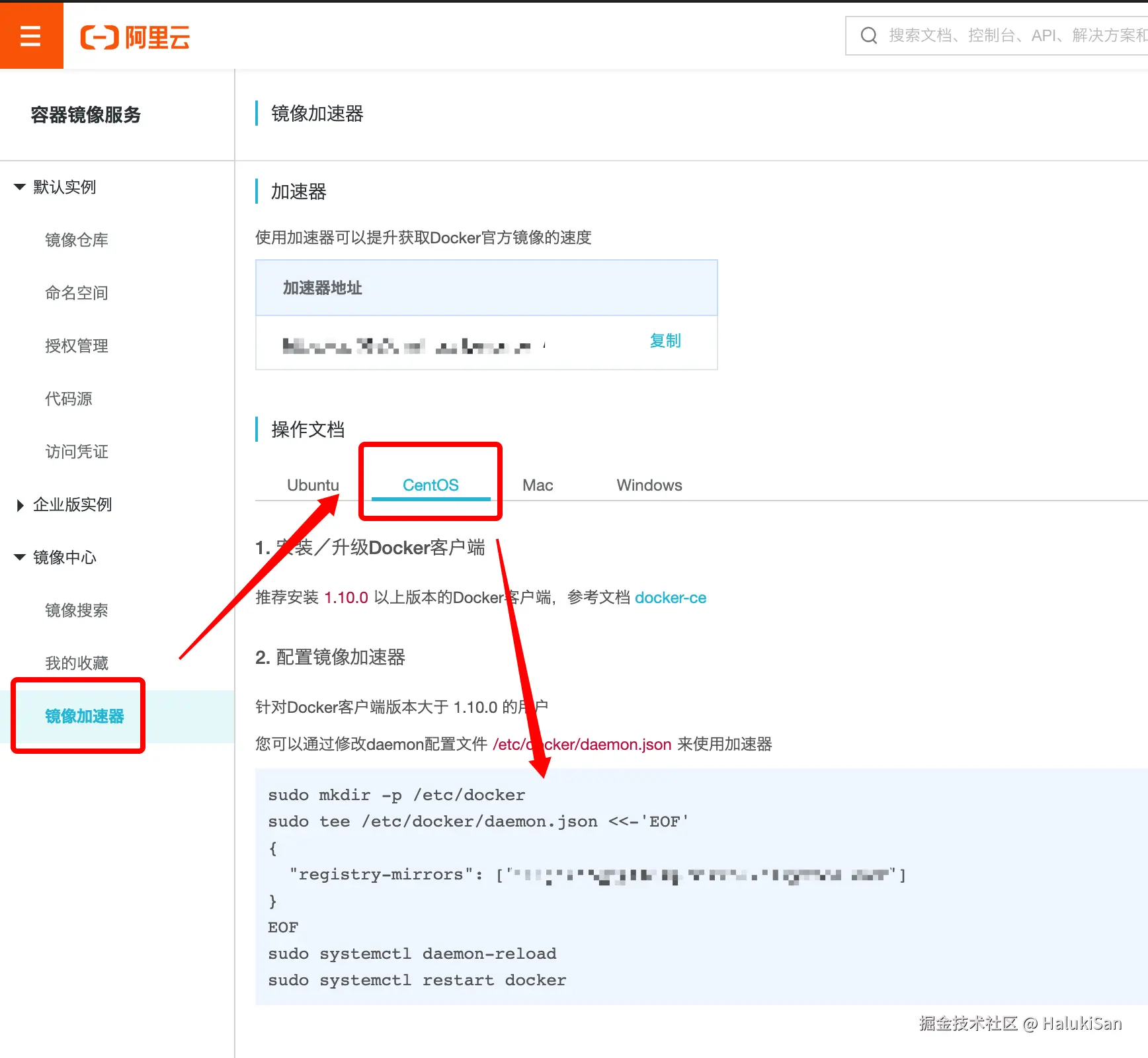Viewport: 1148px width, 1058px height.
Task: Click the blurred accelerator address text
Action: click(x=415, y=346)
